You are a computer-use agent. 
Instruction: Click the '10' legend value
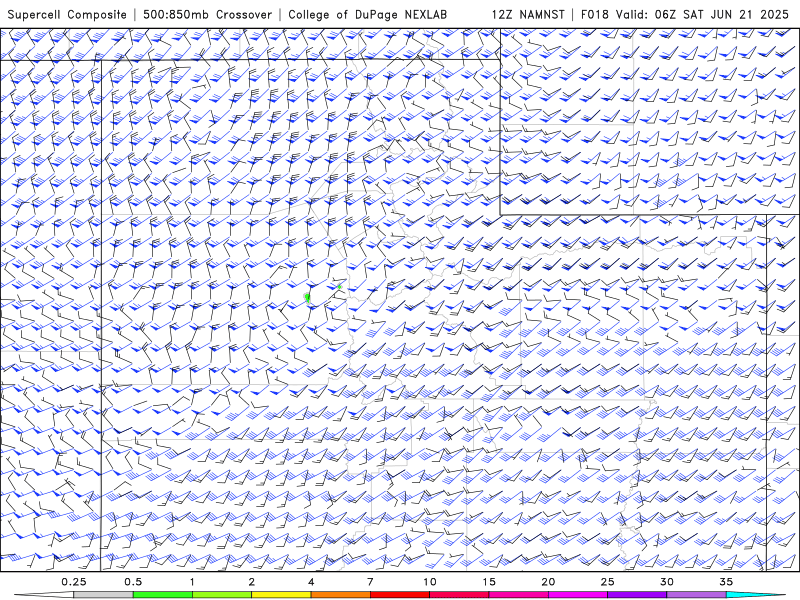pyautogui.click(x=430, y=582)
